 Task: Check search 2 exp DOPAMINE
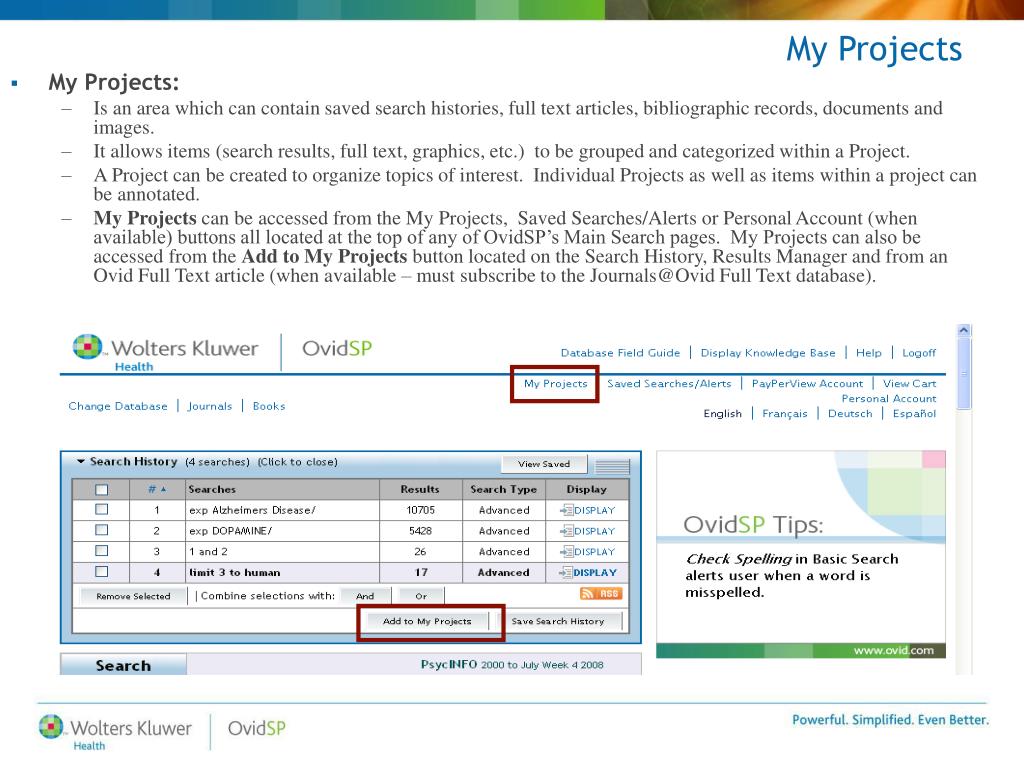101,530
